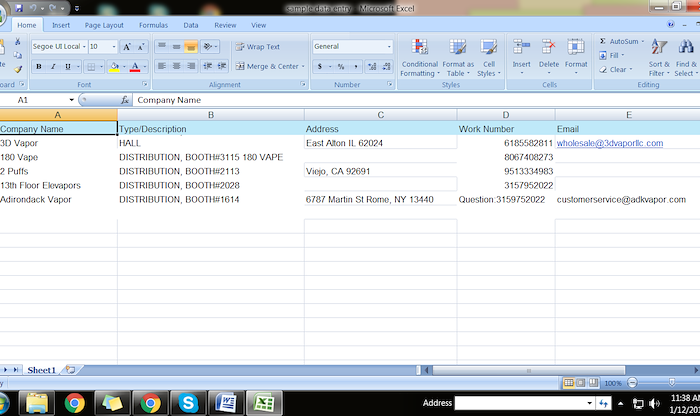Screen dimensions: 700x416
Task: Select Middle Align
Action: (x=176, y=46)
